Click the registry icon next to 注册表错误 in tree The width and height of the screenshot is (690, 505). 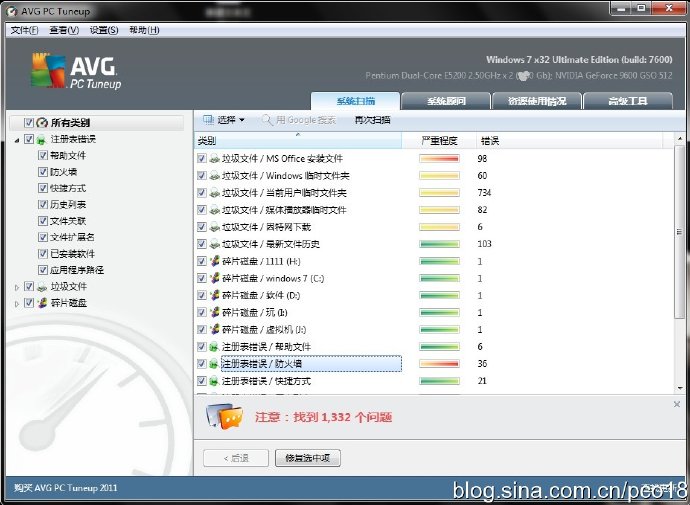[x=41, y=140]
